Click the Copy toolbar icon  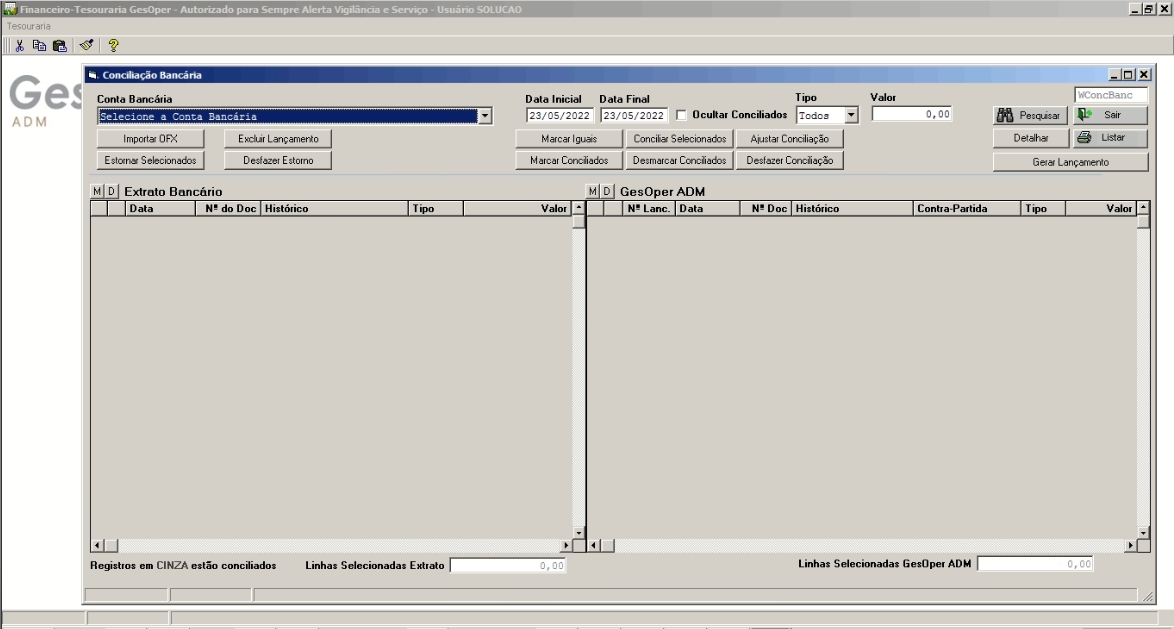pos(40,46)
